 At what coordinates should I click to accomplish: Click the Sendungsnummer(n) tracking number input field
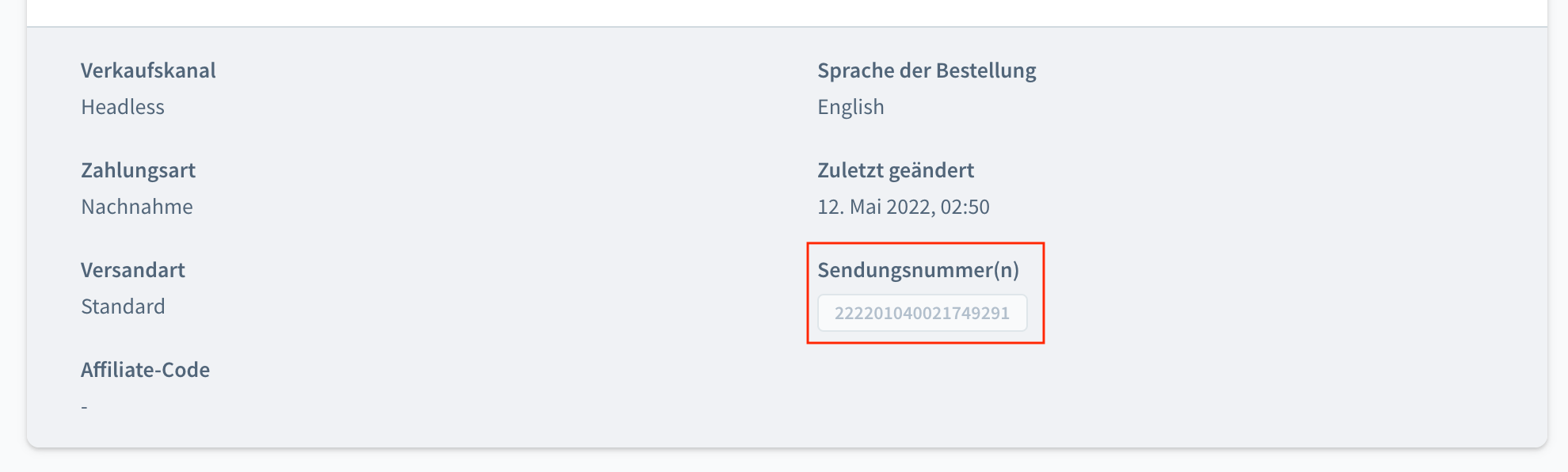pyautogui.click(x=923, y=313)
